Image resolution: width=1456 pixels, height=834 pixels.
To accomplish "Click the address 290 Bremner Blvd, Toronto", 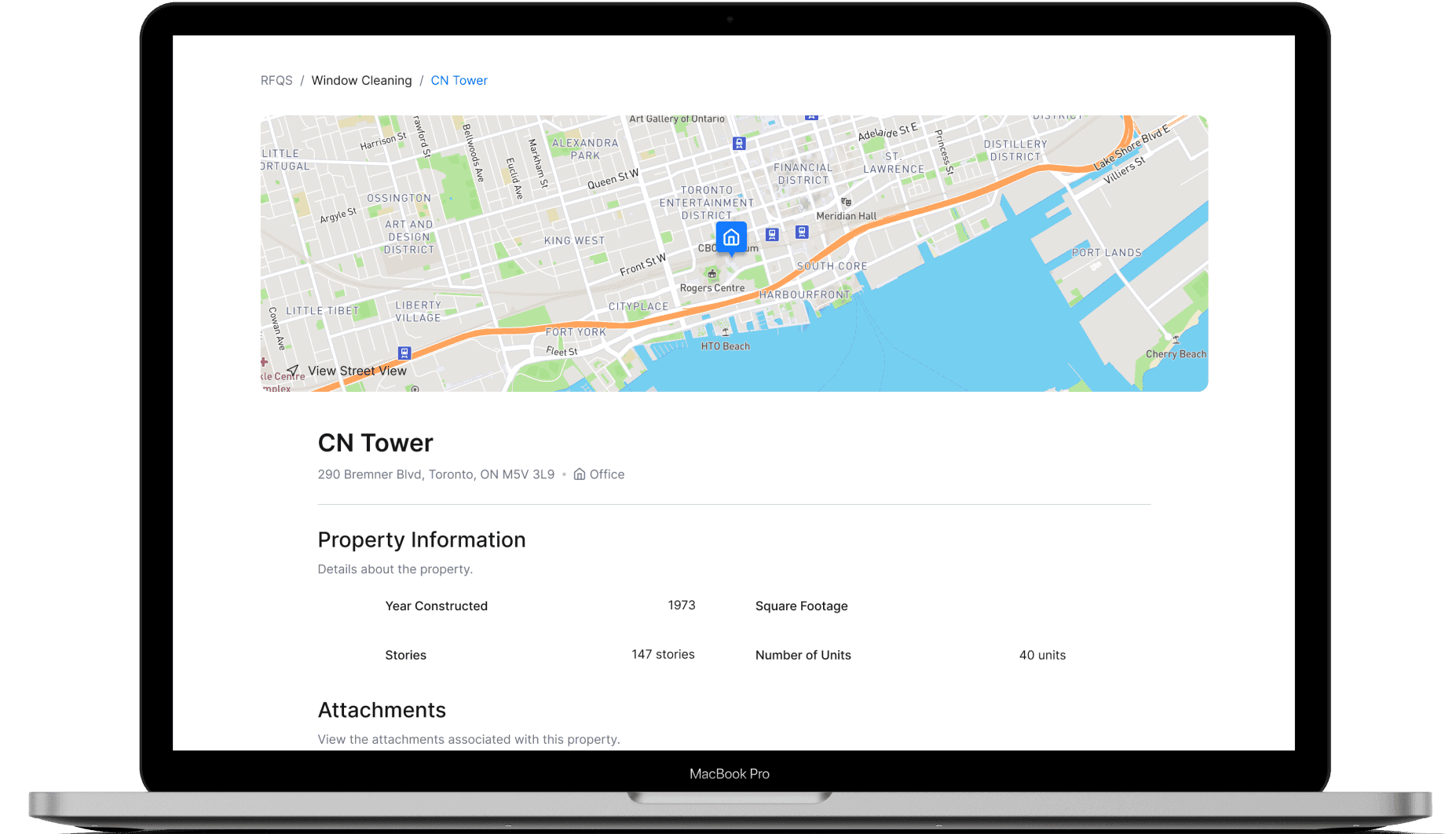I will click(x=436, y=474).
